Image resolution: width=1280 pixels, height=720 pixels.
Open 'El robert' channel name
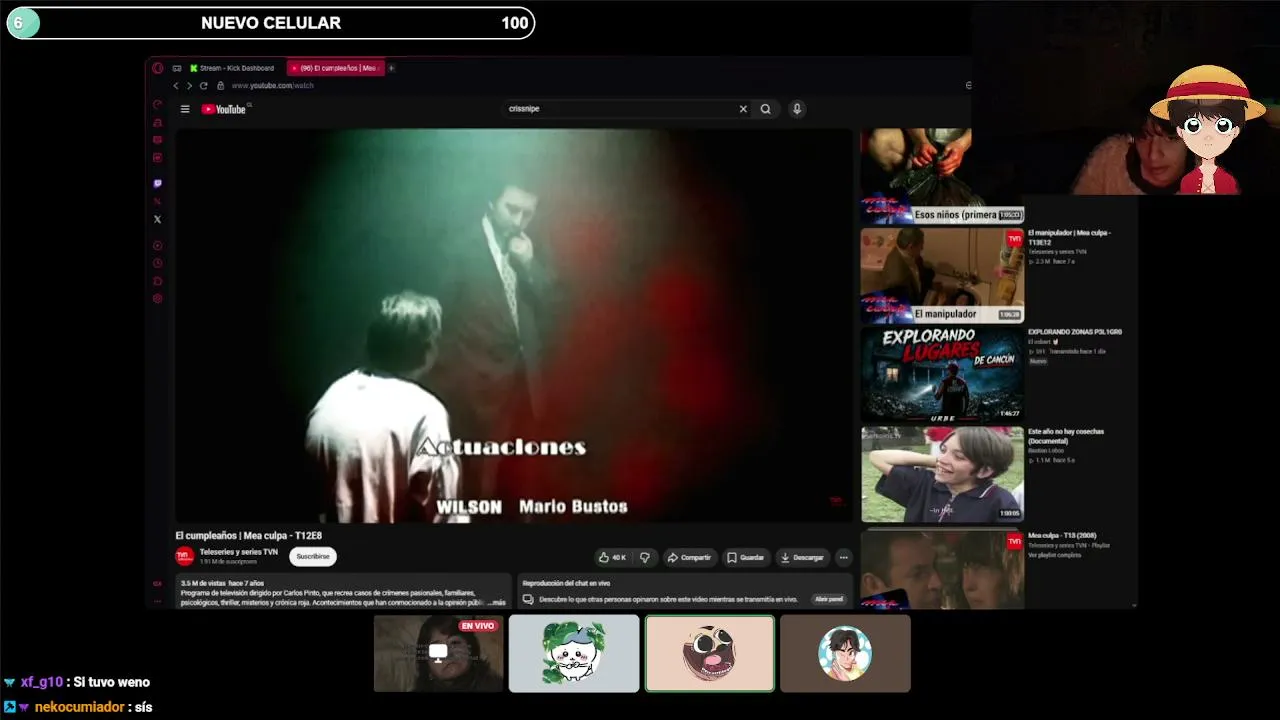pyautogui.click(x=1043, y=342)
